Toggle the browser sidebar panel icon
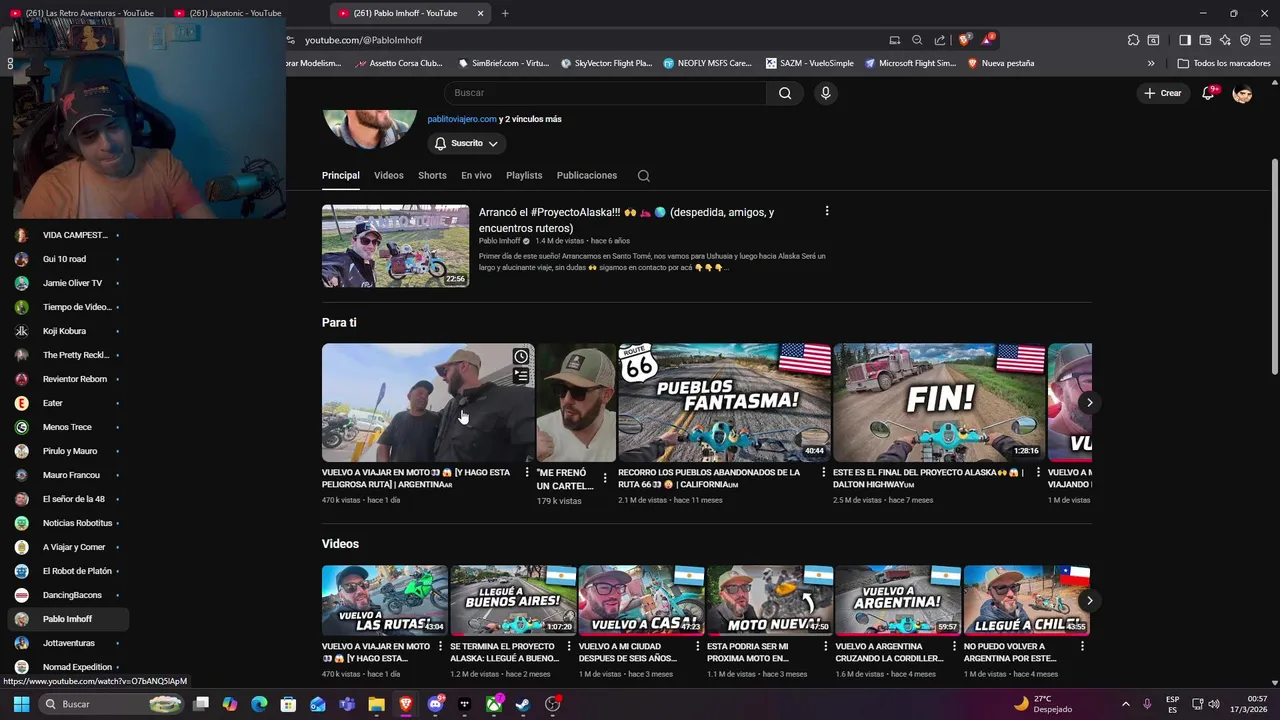 click(1185, 40)
